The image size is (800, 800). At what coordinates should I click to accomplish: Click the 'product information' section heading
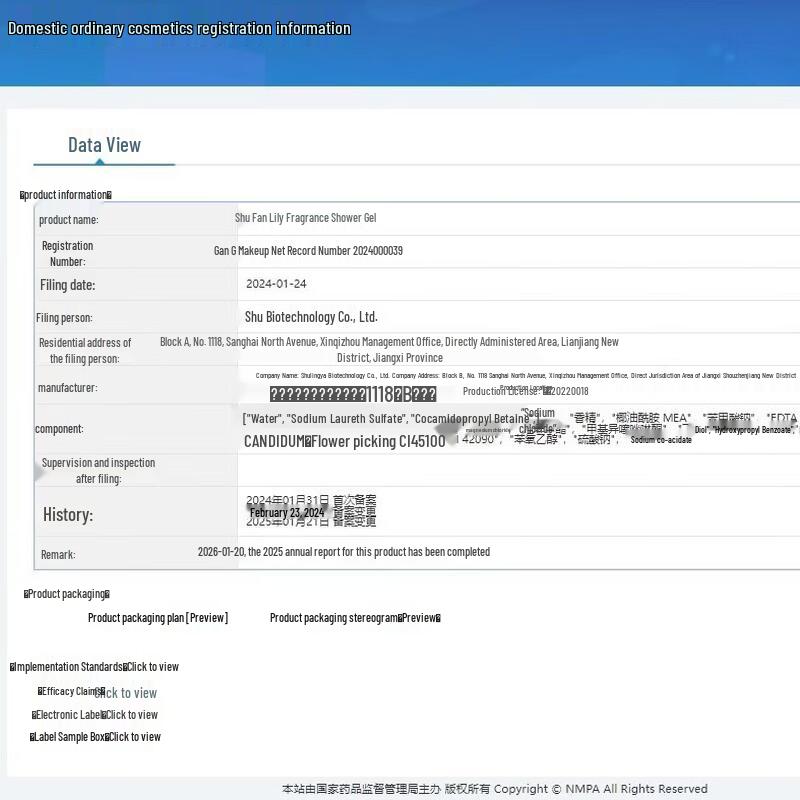tap(66, 195)
